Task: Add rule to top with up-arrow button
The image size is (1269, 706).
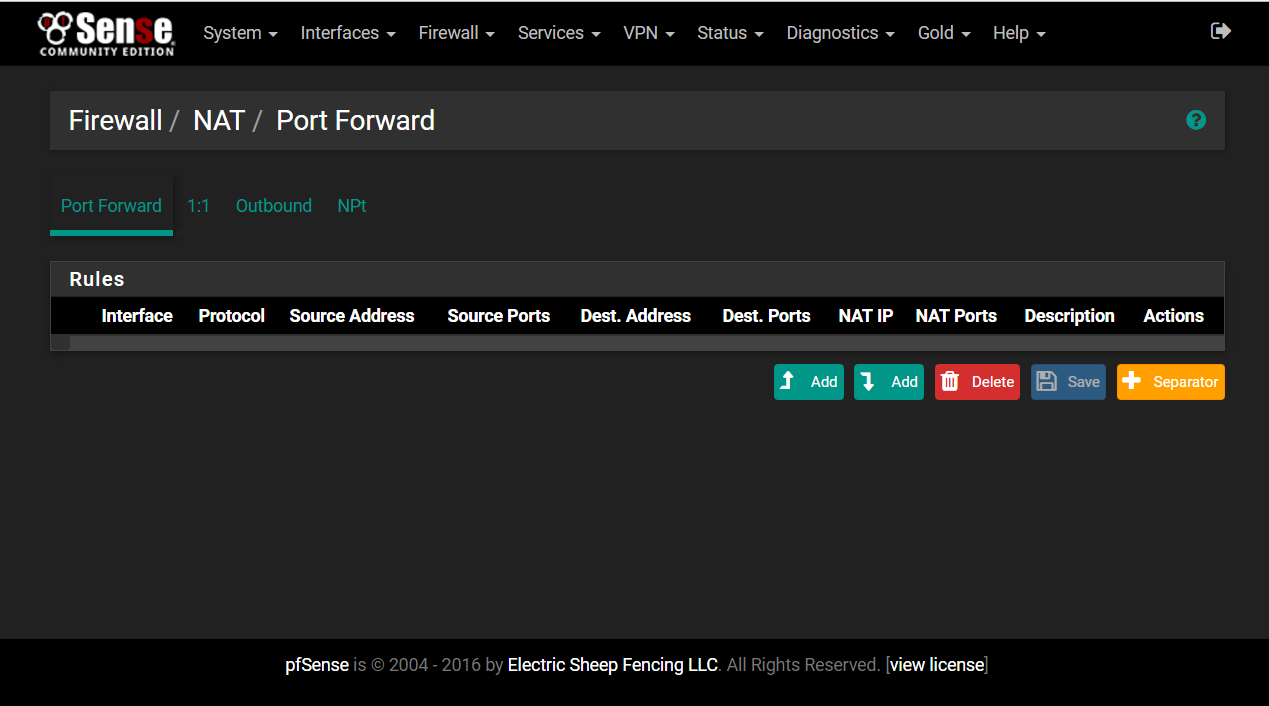Action: [x=808, y=382]
